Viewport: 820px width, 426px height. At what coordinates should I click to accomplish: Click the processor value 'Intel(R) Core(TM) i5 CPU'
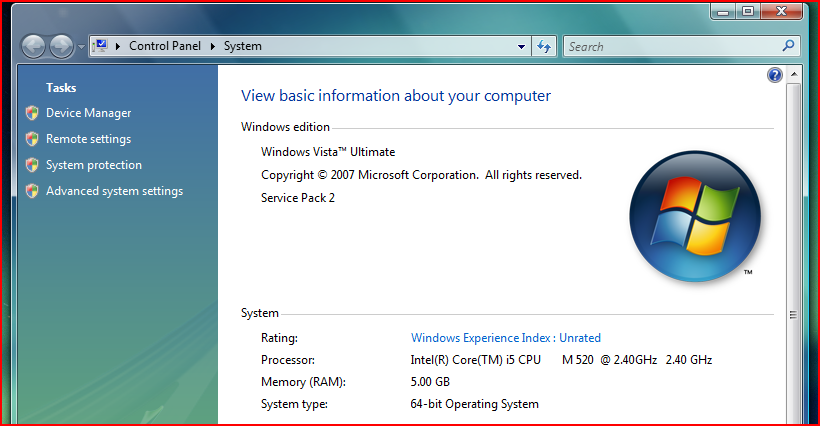475,360
